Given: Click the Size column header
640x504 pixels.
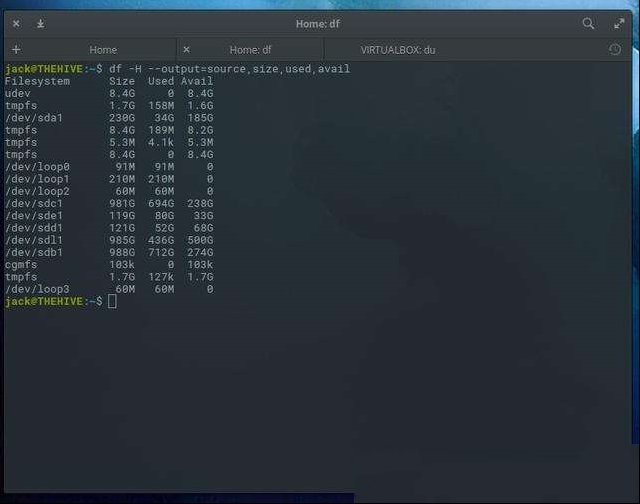Looking at the screenshot, I should tap(122, 81).
